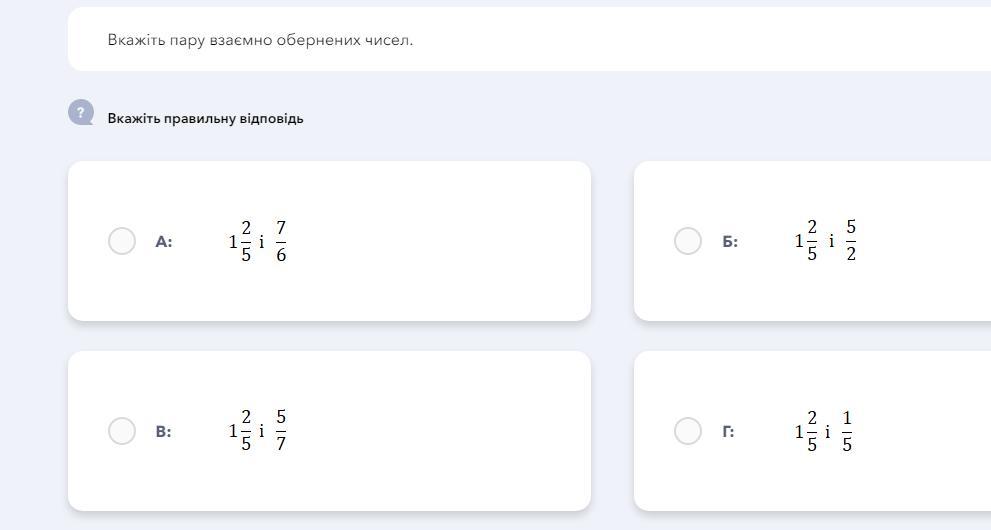The width and height of the screenshot is (991, 530).
Task: Click the mixed number in answer Б
Action: click(806, 241)
